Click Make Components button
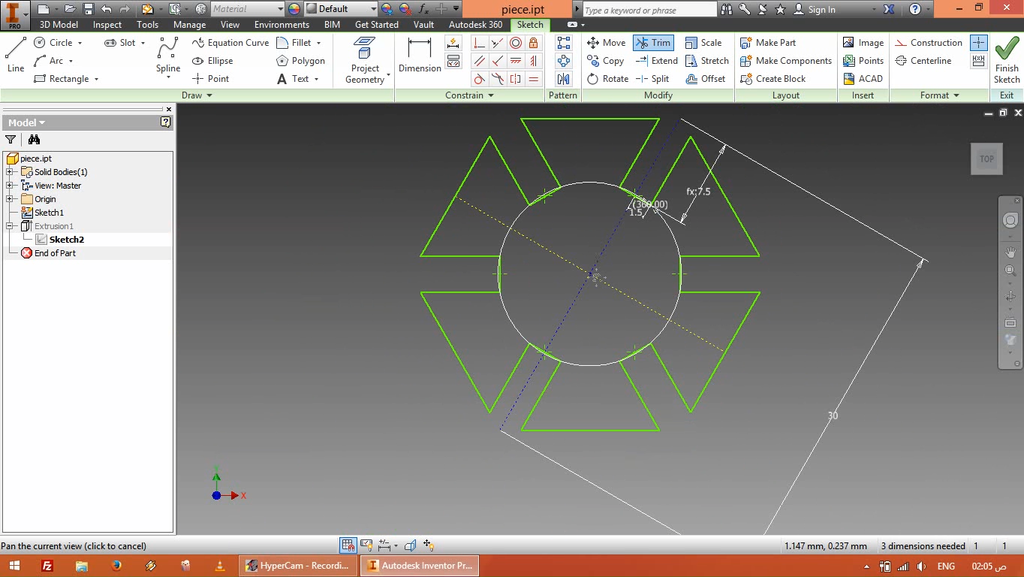 point(786,61)
